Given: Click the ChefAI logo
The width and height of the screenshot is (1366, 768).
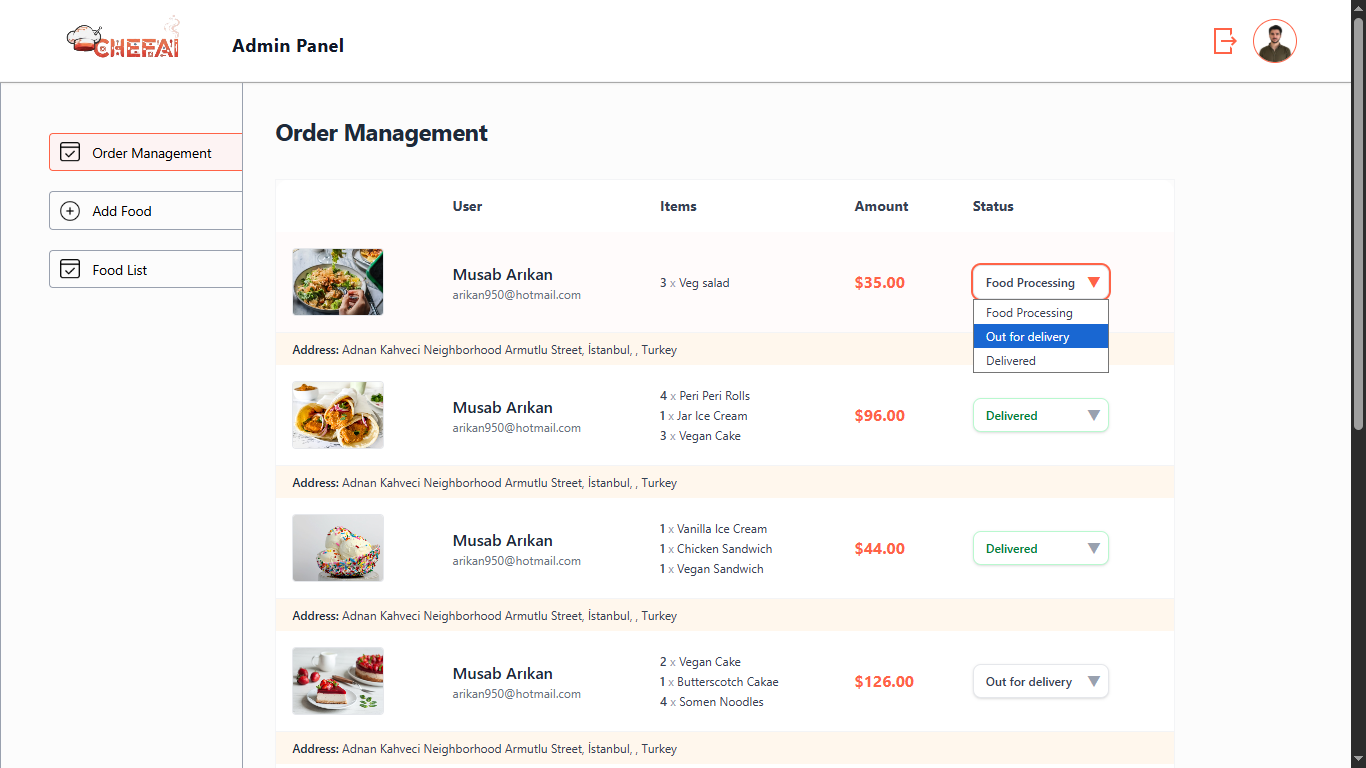Looking at the screenshot, I should coord(123,41).
